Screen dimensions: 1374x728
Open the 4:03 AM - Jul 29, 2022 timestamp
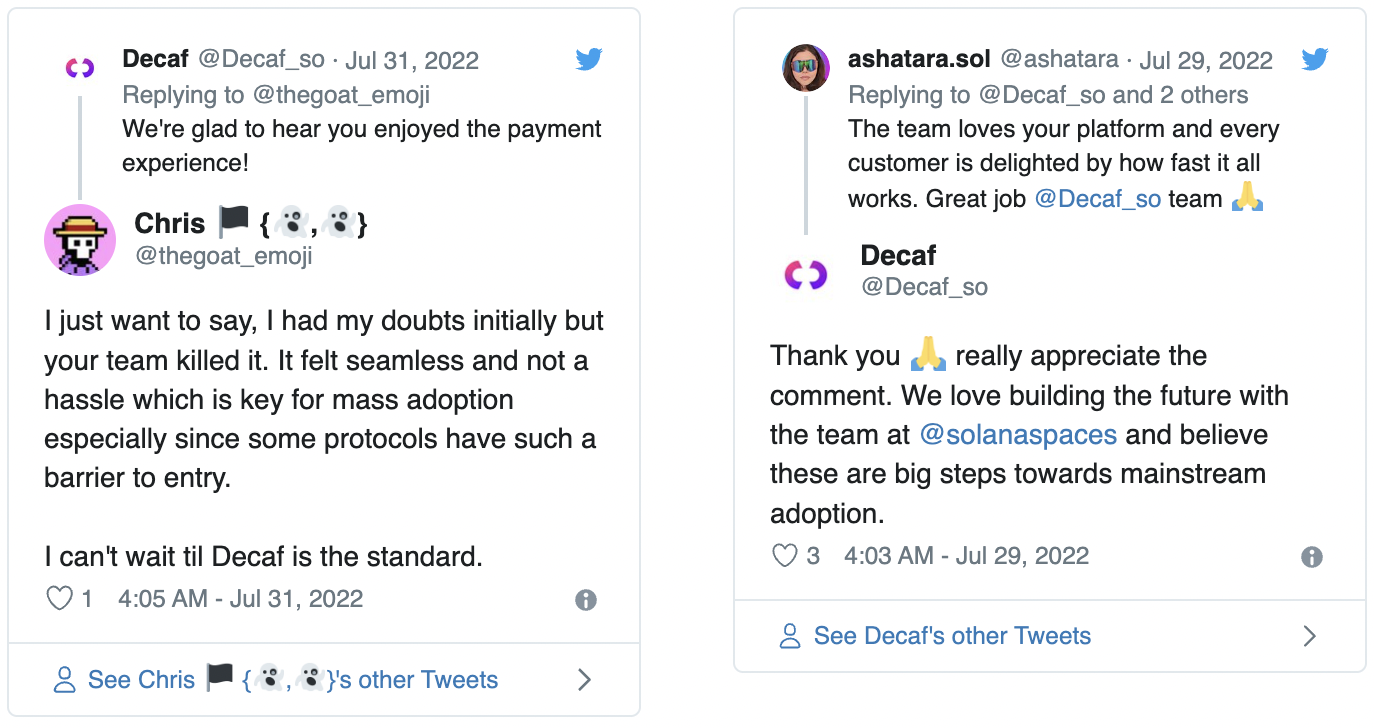pyautogui.click(x=966, y=556)
